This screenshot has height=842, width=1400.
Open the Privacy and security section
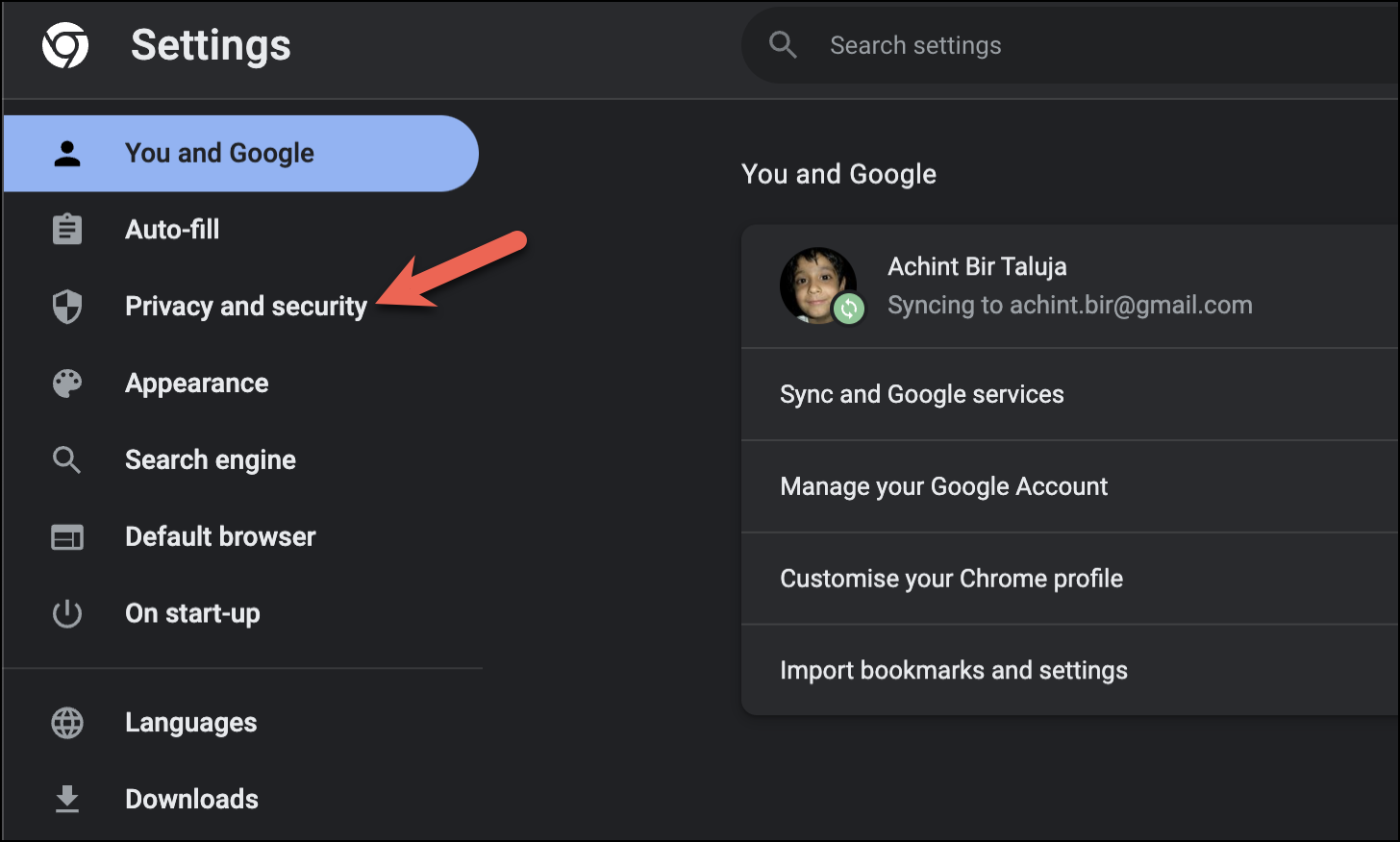(x=245, y=307)
